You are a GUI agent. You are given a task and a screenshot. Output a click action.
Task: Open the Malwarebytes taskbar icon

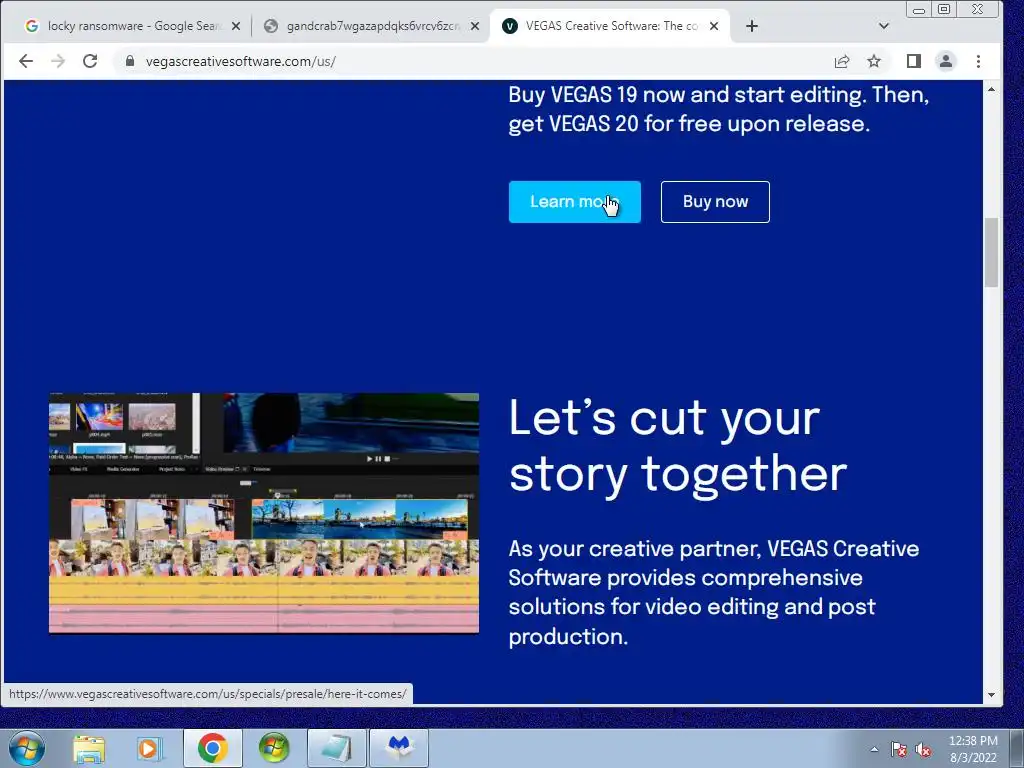coord(398,748)
